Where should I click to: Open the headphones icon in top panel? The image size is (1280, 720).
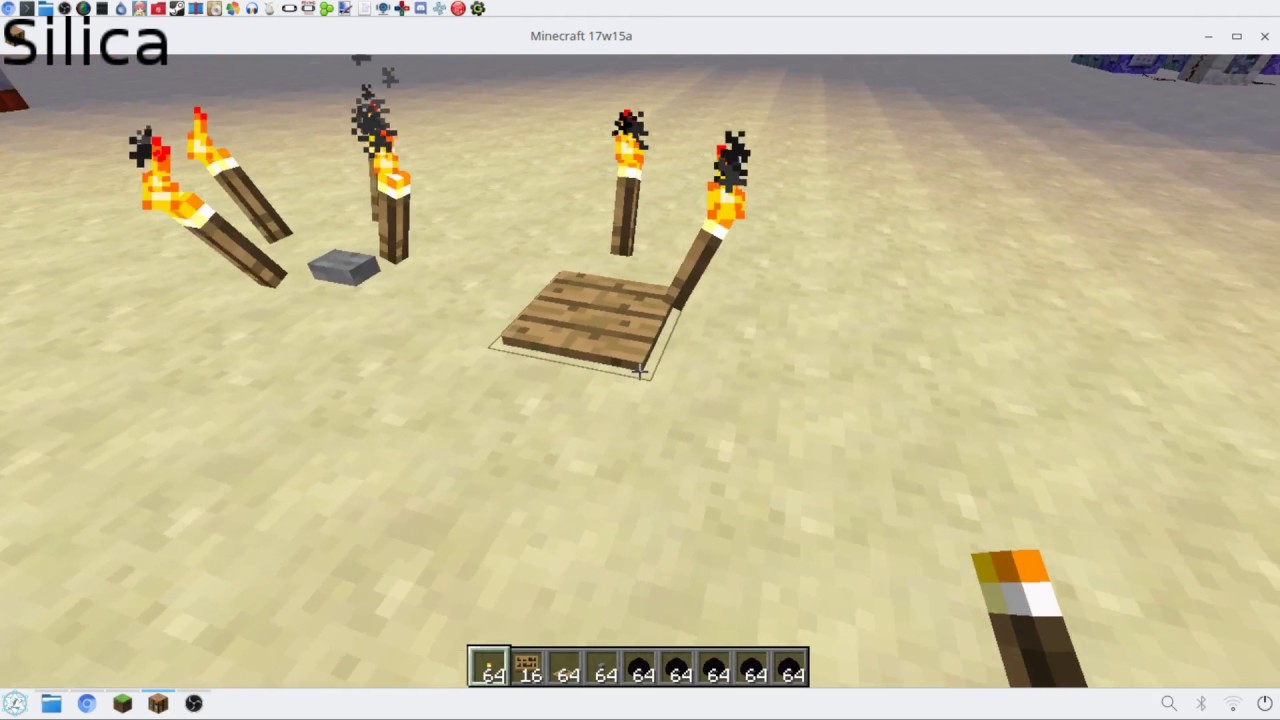252,8
